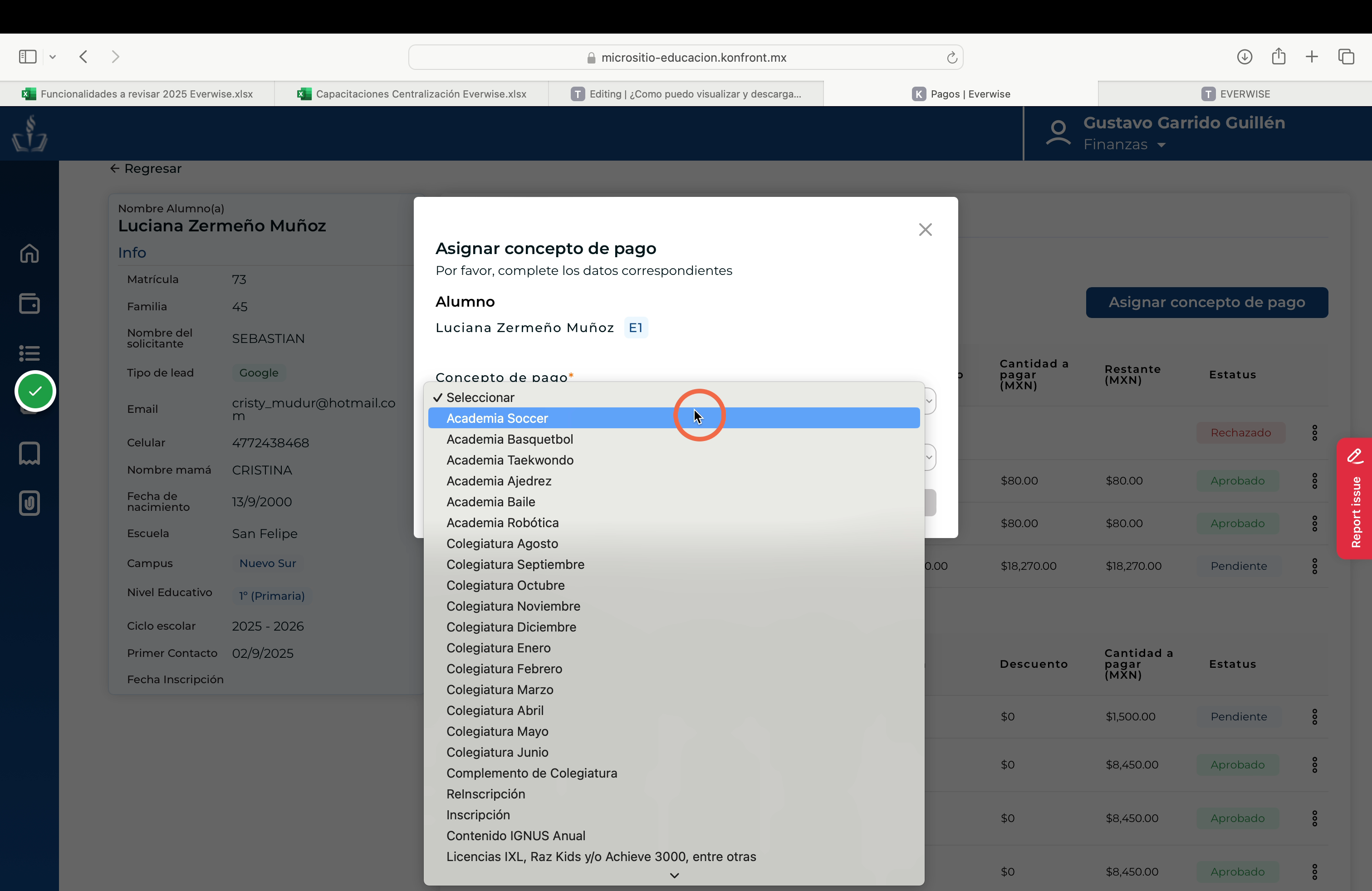Click the Safari sidebar toggle icon

[x=28, y=56]
